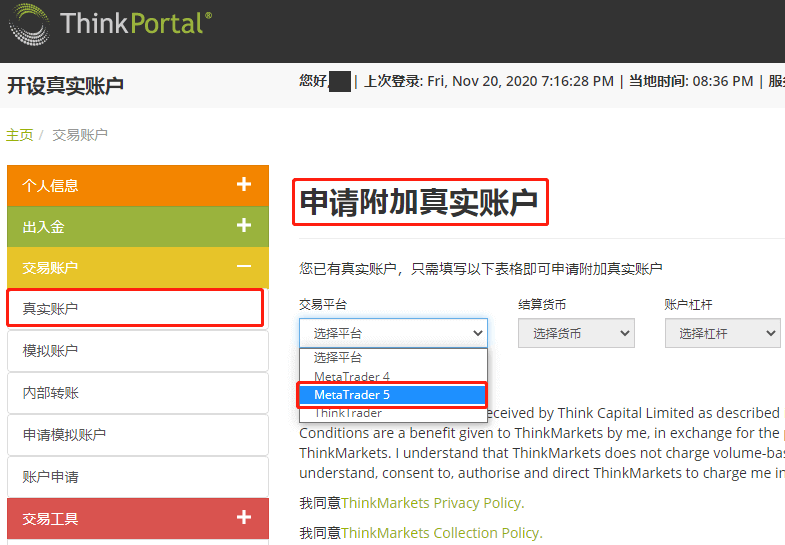Open ThinkMarkets Privacy Policy link
Viewport: 785px width, 545px height.
point(433,503)
